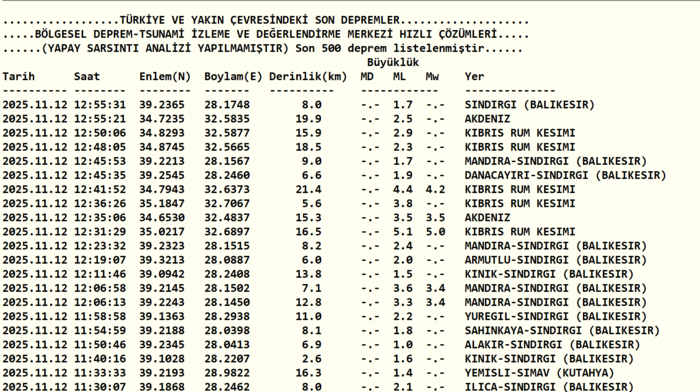Screen dimensions: 700x392
Task: Click time 12:35:06
Action: tap(100, 217)
